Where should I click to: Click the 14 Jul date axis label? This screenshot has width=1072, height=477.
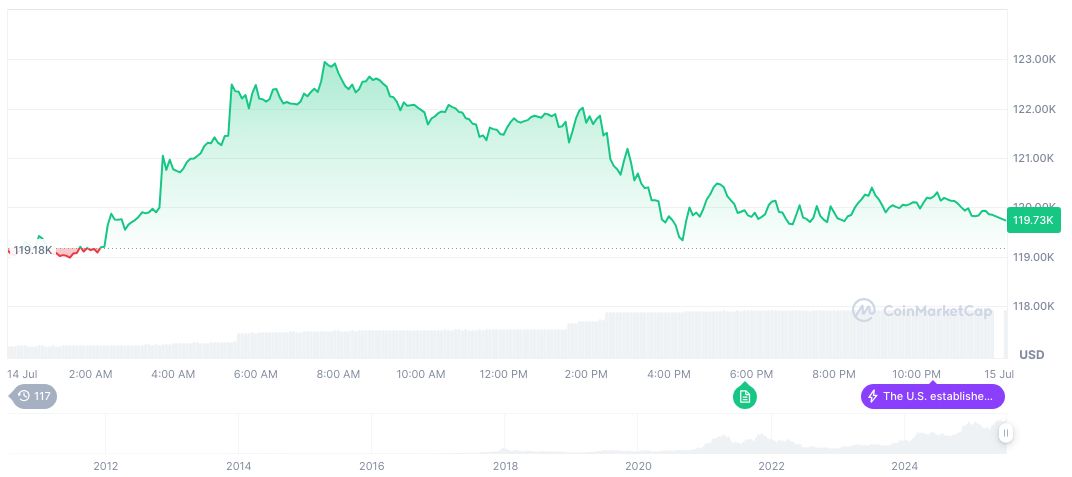pyautogui.click(x=21, y=374)
